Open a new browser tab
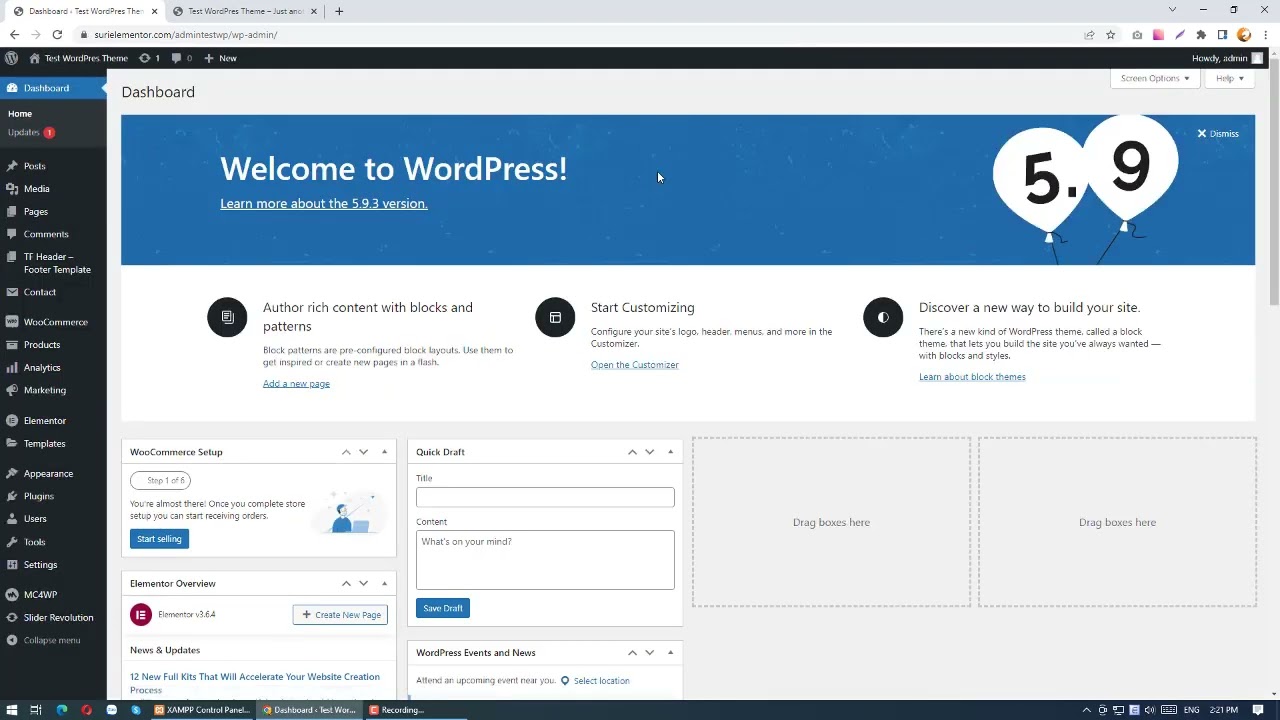This screenshot has height=720, width=1280. 339,11
